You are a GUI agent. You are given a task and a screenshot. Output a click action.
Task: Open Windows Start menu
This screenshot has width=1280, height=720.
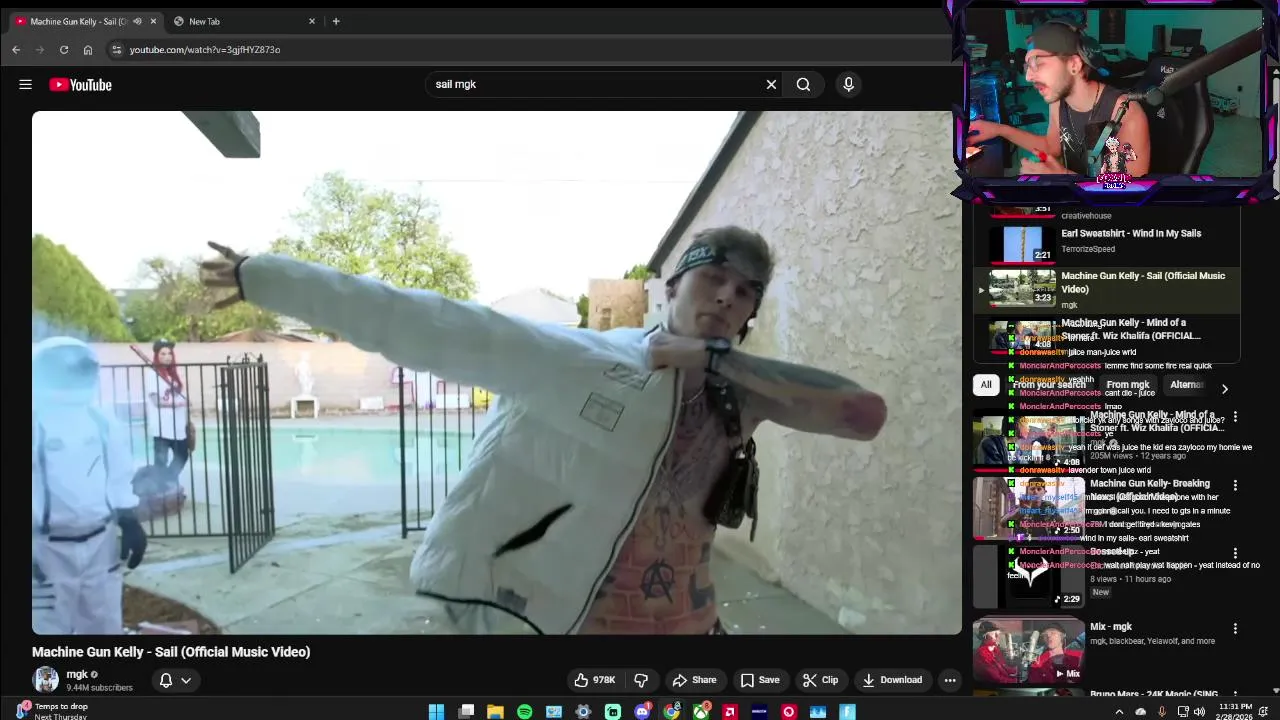[x=436, y=712]
